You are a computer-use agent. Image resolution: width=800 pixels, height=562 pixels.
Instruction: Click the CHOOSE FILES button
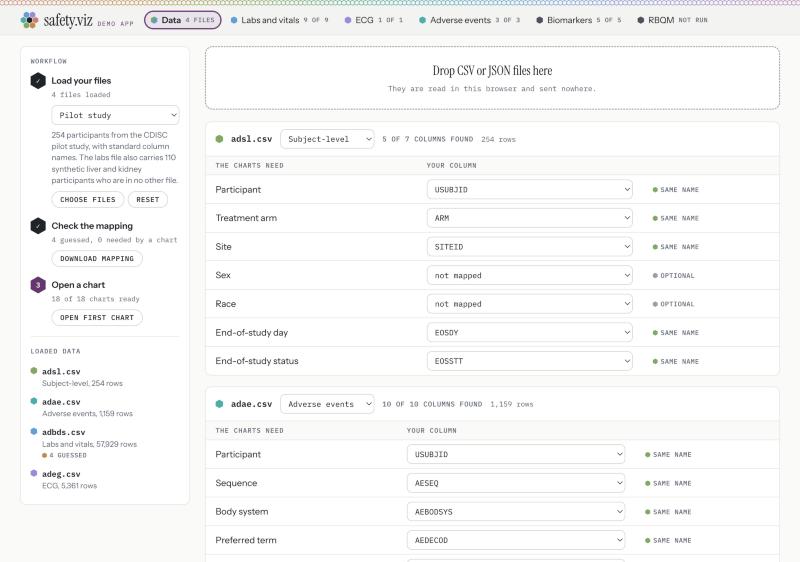tap(88, 199)
